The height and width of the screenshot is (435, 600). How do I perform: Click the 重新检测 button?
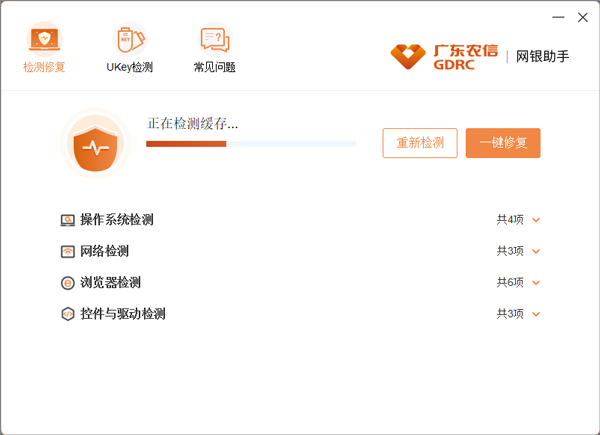(x=420, y=143)
